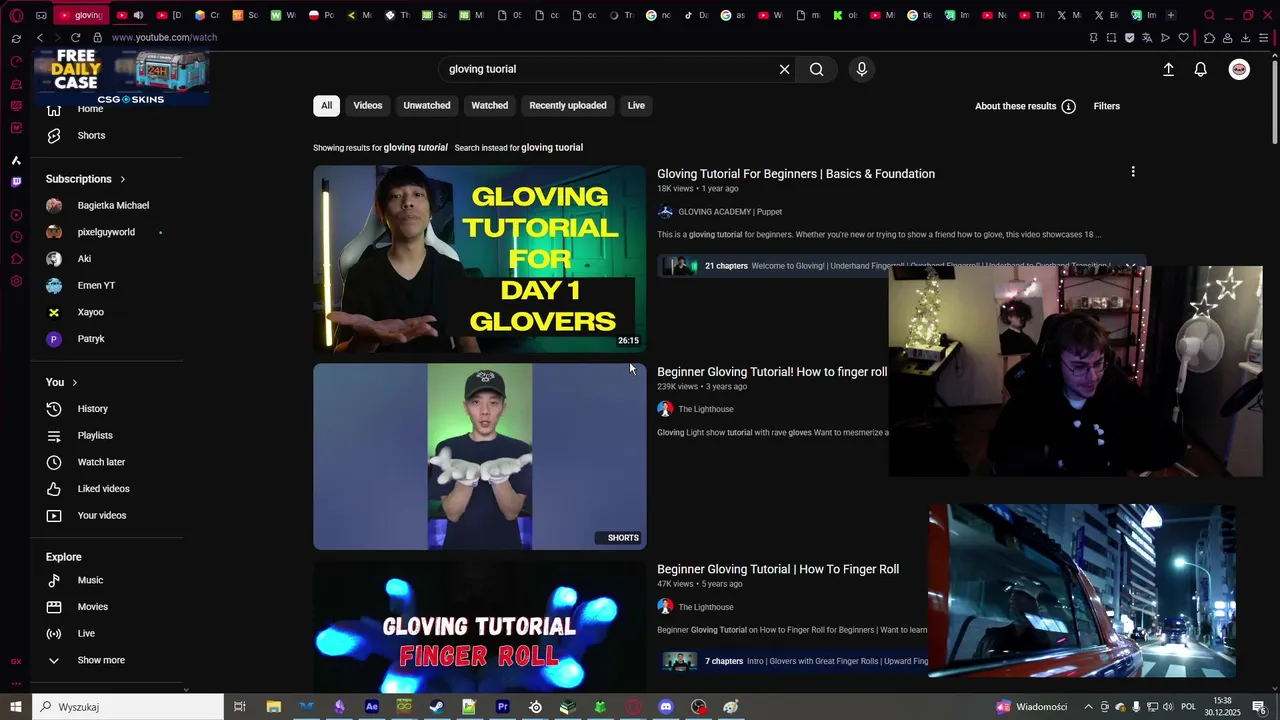Screen dimensions: 1280x720
Task: Open Gloving Tutorial For Beginners title
Action: [x=796, y=174]
